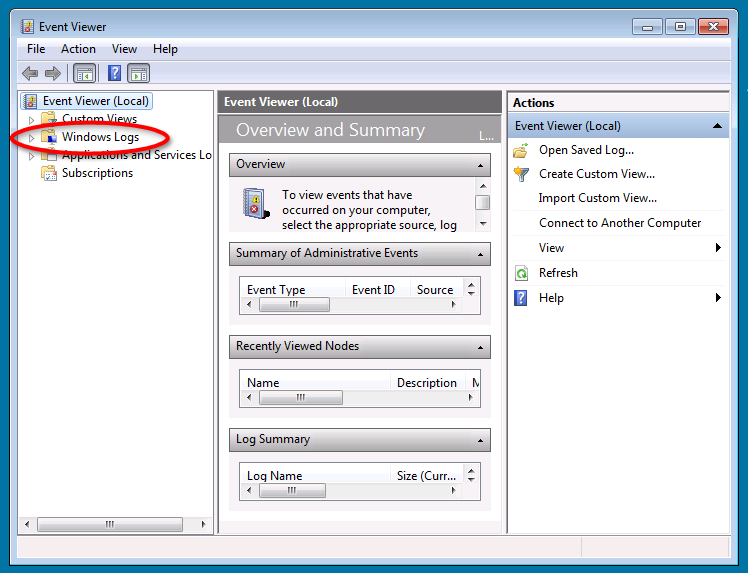Click the Windows Logs folder icon

(x=49, y=137)
